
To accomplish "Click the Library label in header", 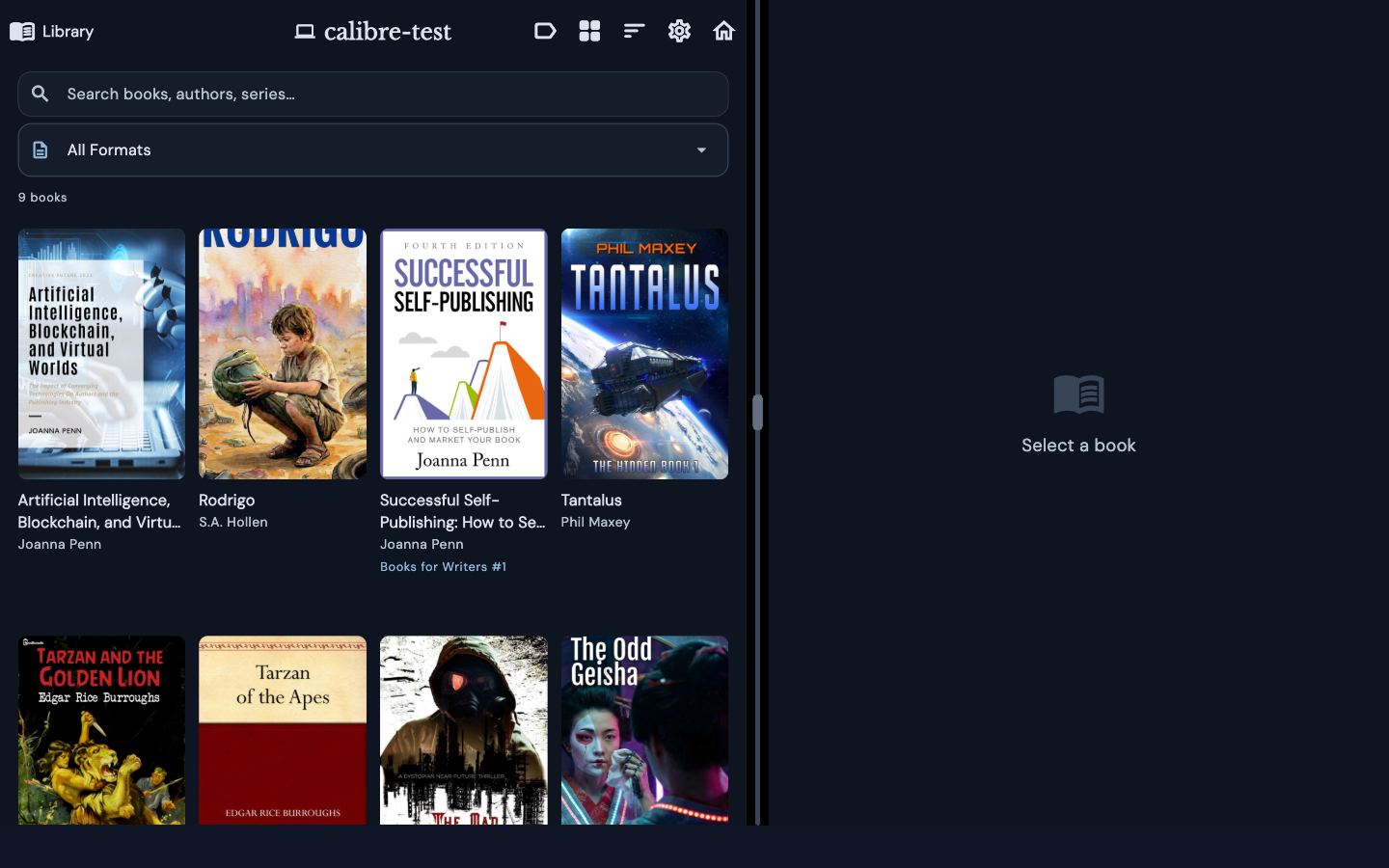I will point(68,31).
